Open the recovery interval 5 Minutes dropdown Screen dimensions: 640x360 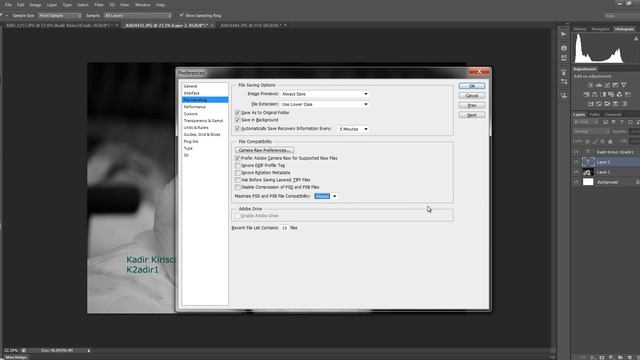point(353,129)
